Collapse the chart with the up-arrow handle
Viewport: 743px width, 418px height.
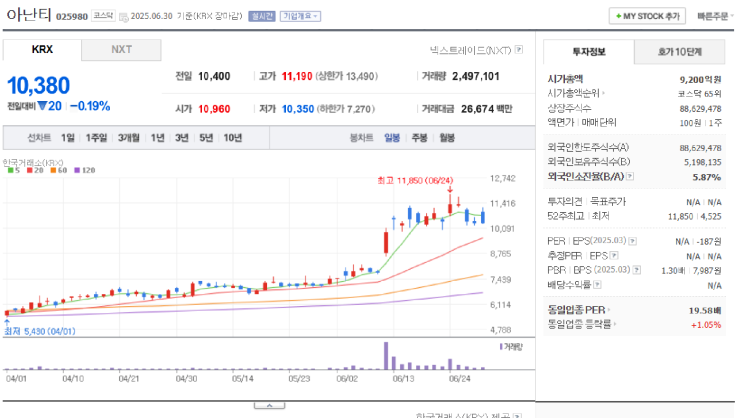pos(269,405)
